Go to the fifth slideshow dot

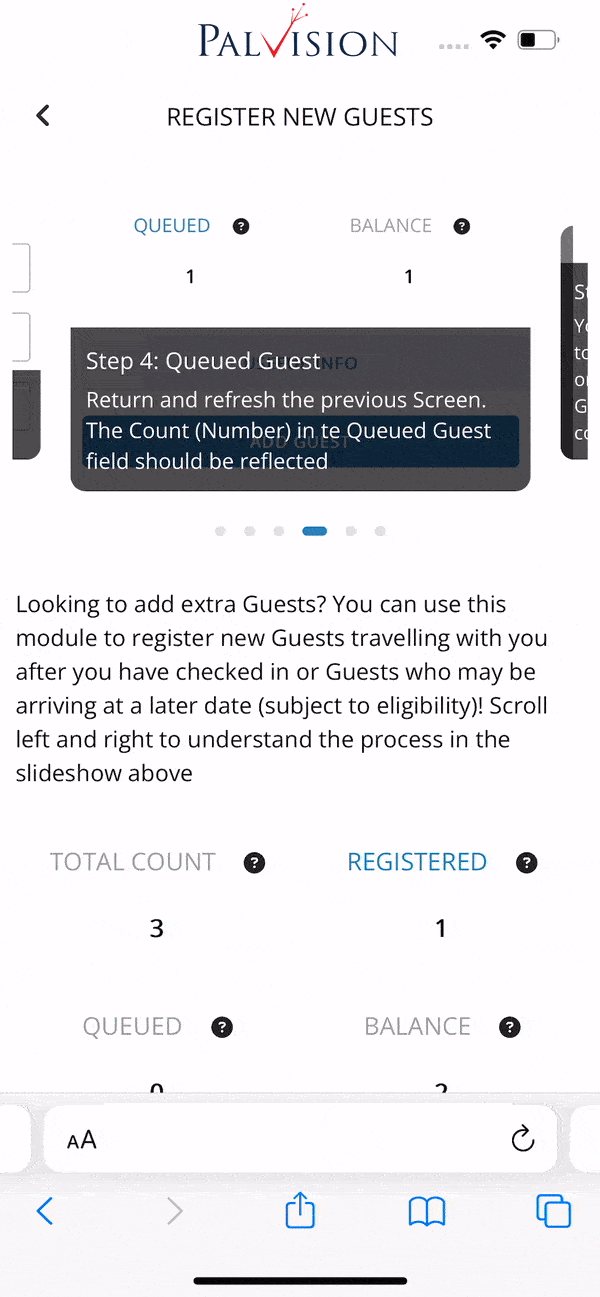coord(350,531)
